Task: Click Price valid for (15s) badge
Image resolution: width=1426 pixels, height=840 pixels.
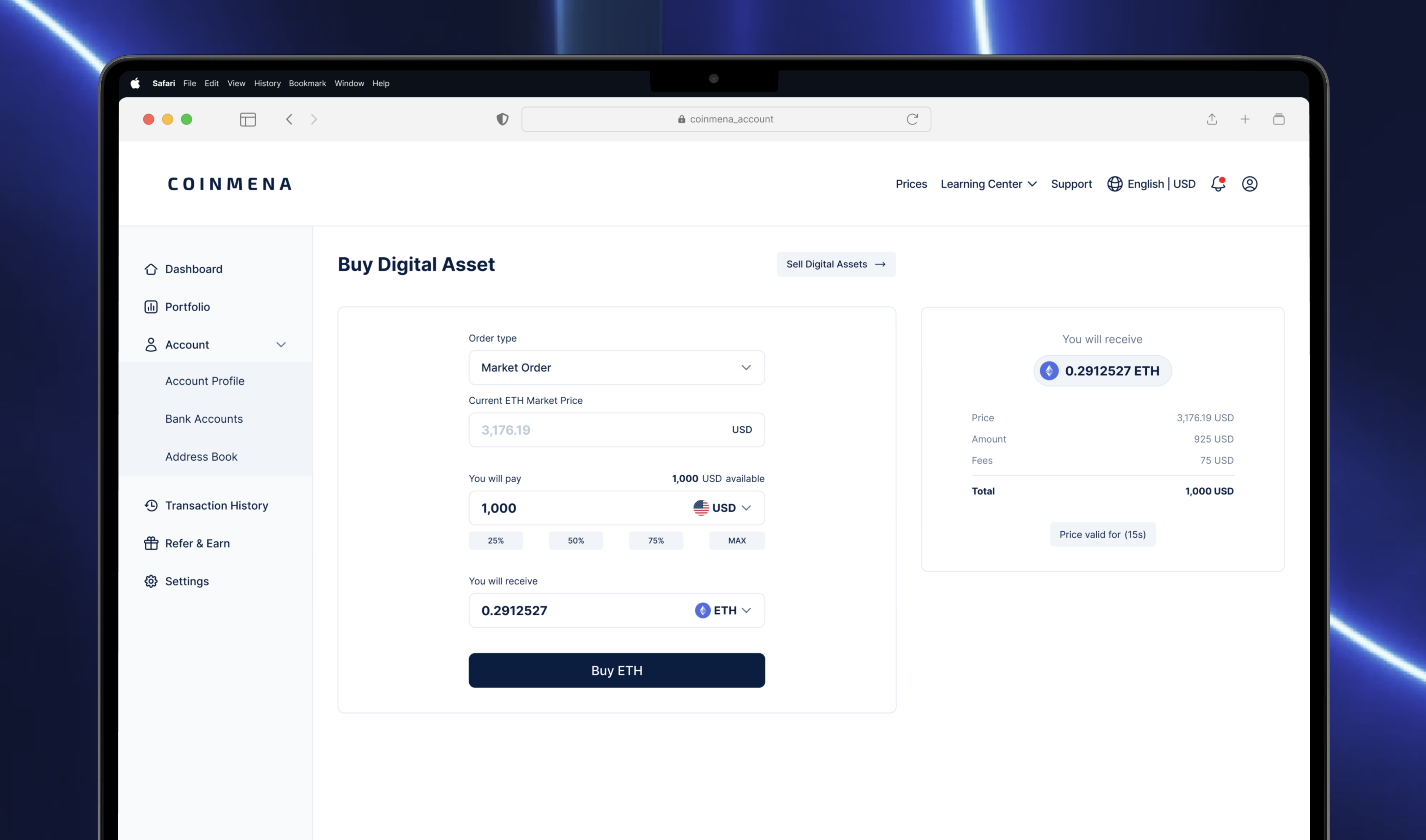Action: point(1102,534)
